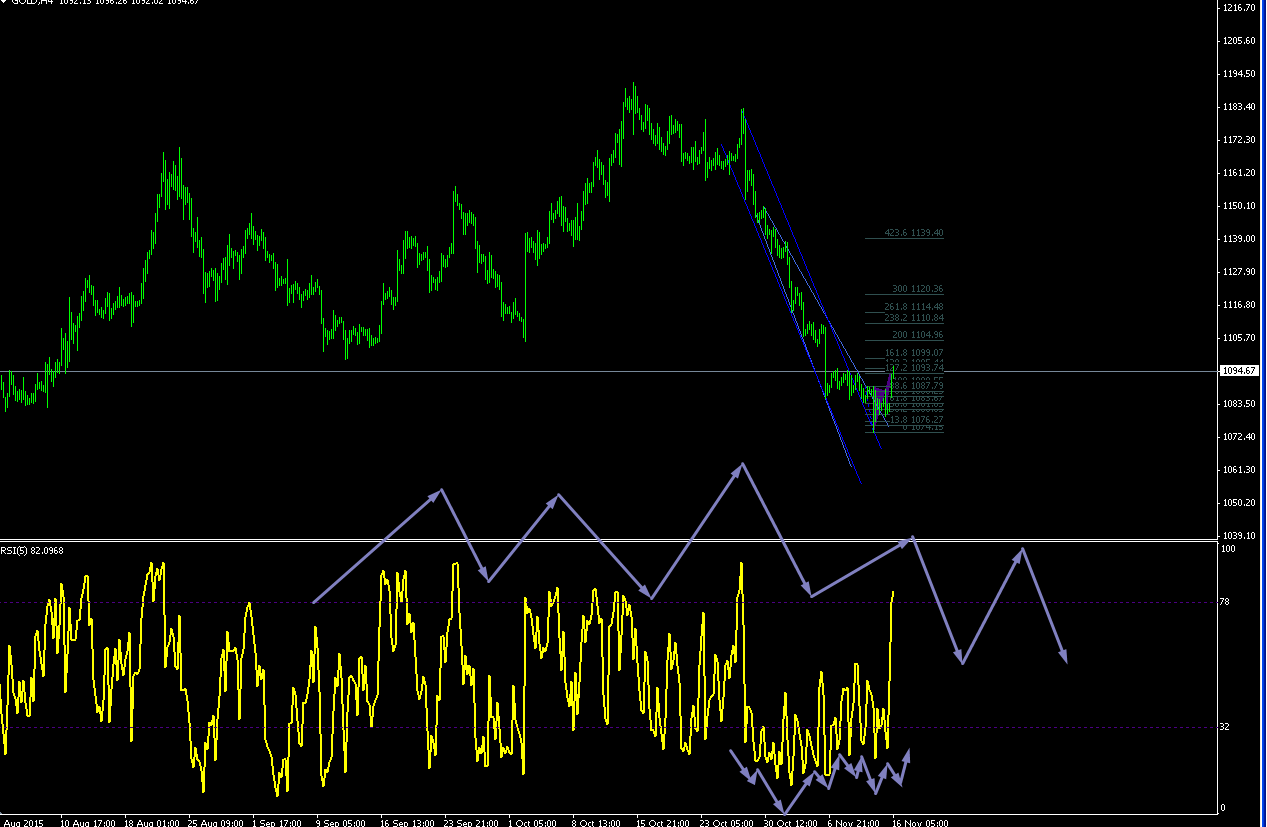Click the 1116.80 price axis label

(1241, 304)
